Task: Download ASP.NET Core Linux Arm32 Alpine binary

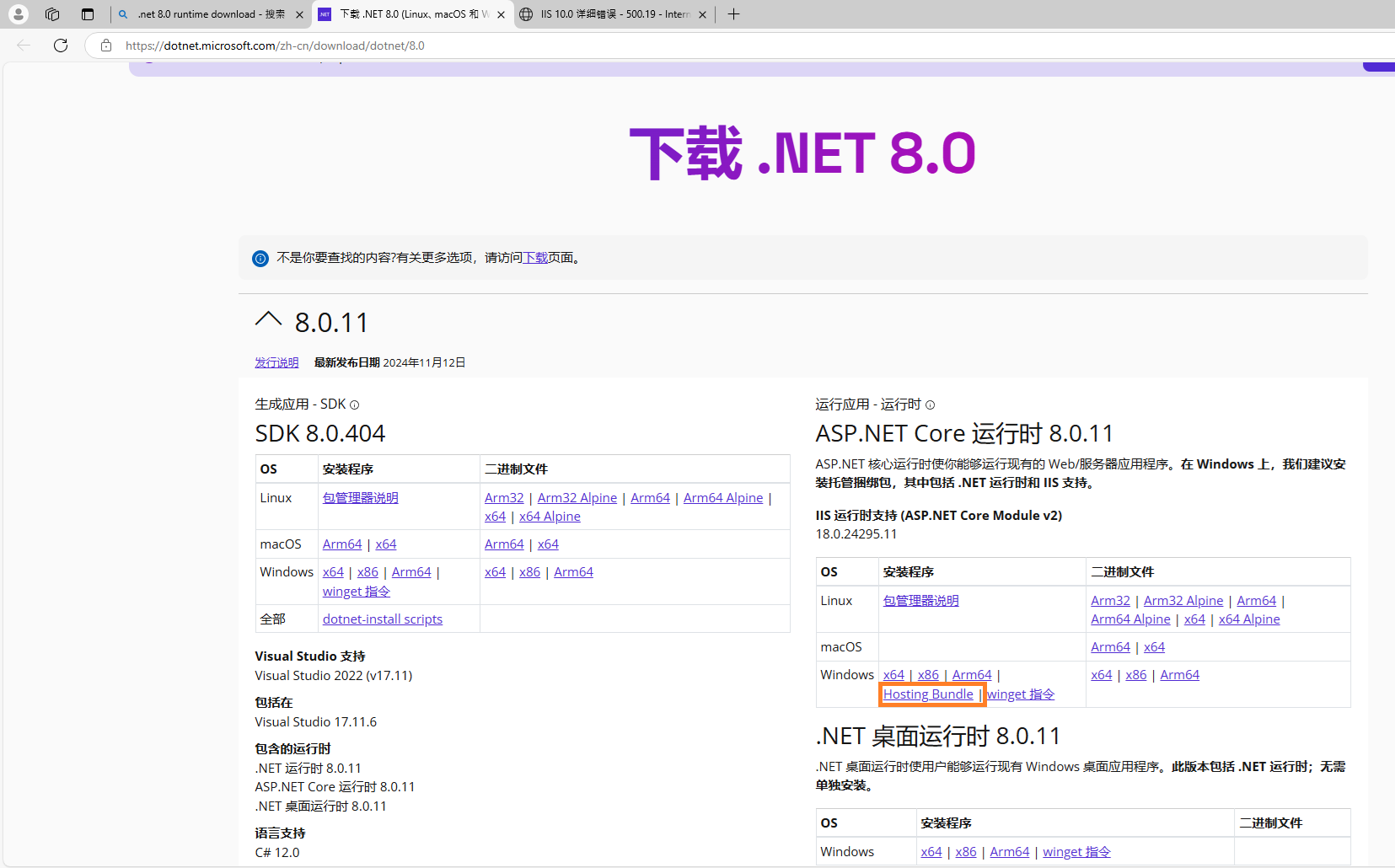Action: tap(1183, 601)
